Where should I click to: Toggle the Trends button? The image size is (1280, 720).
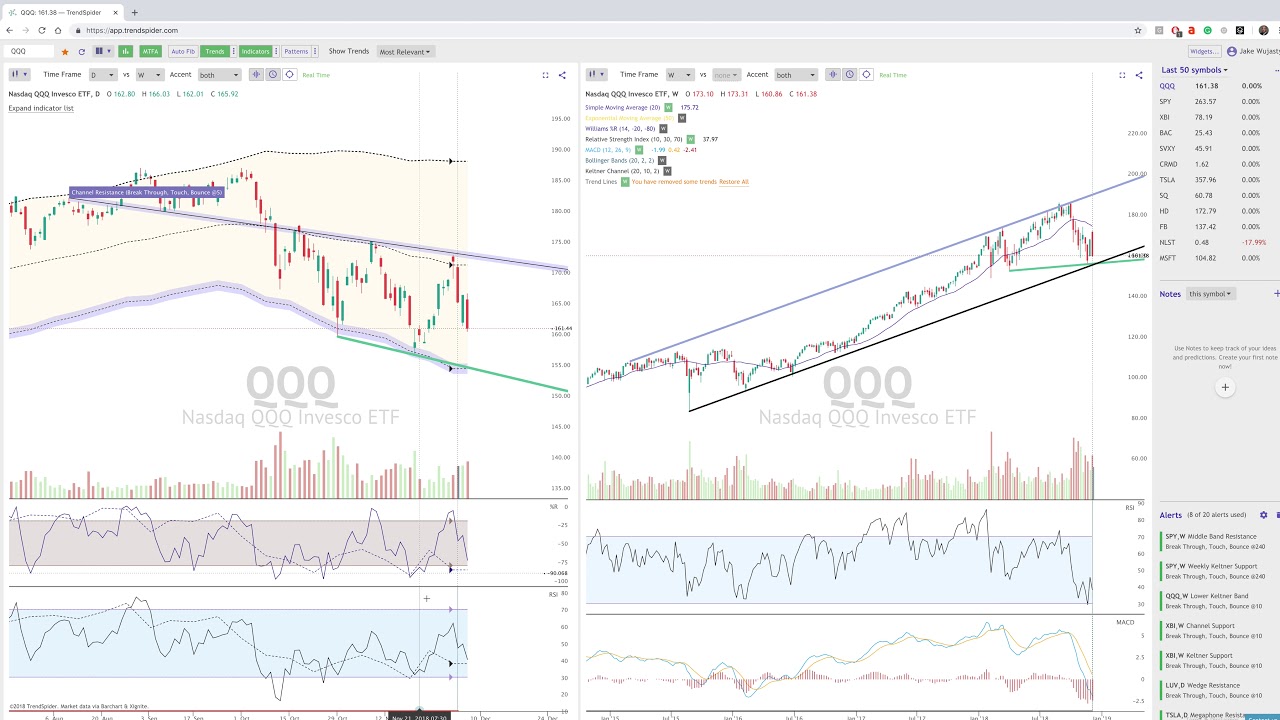(x=214, y=51)
